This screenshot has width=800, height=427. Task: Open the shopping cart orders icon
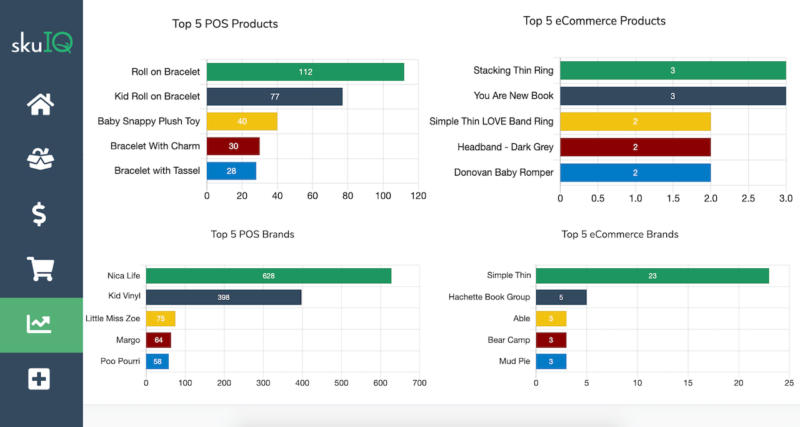[41, 268]
